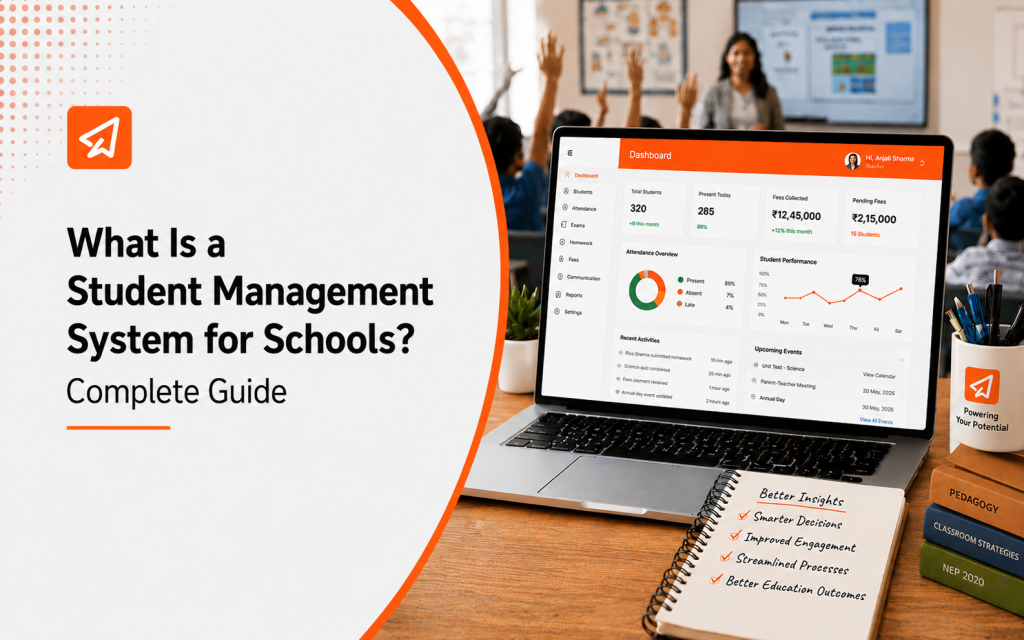Open the View Calendar link
The height and width of the screenshot is (640, 1024).
click(x=879, y=376)
